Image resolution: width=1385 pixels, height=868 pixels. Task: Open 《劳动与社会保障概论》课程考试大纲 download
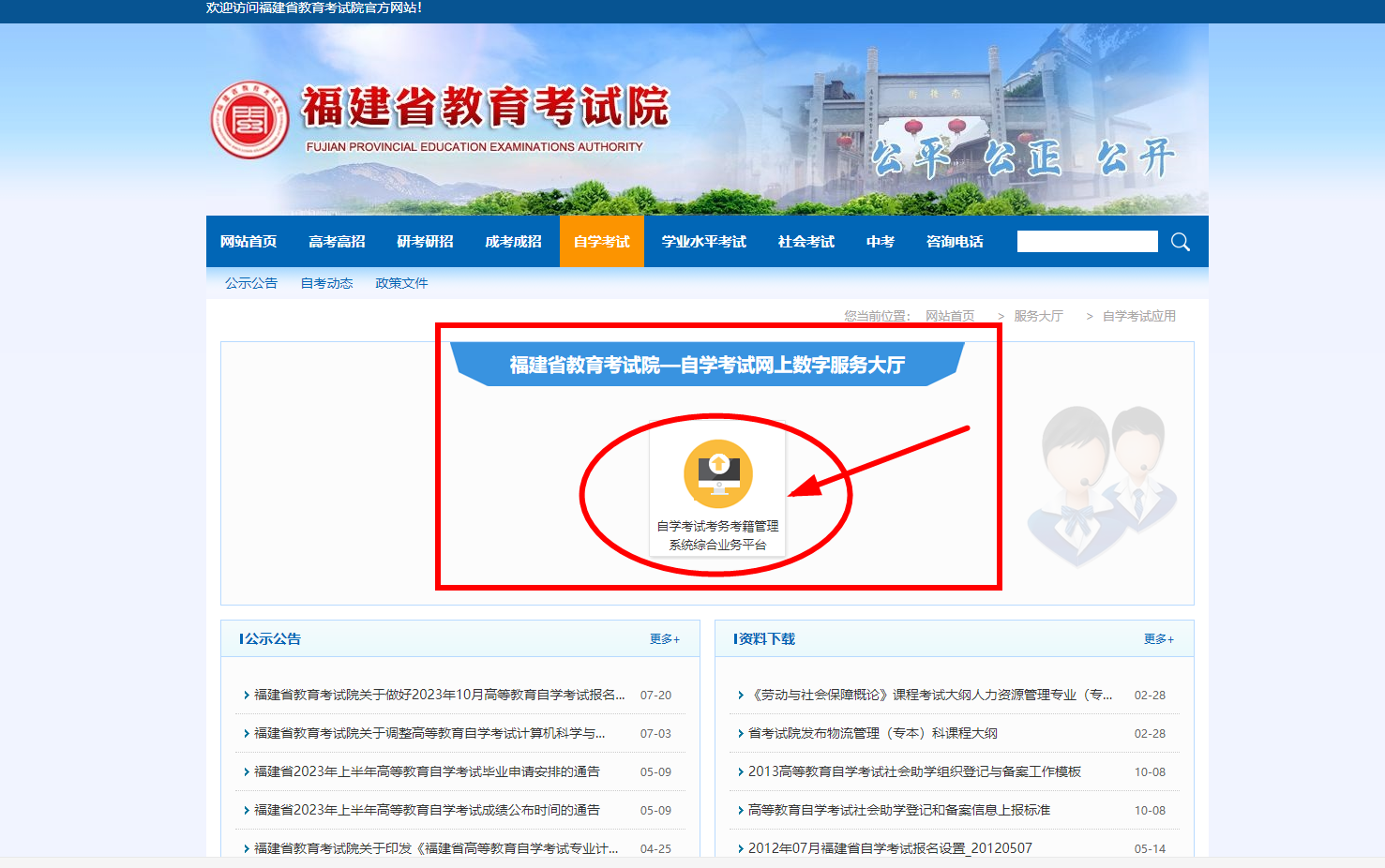click(x=930, y=695)
